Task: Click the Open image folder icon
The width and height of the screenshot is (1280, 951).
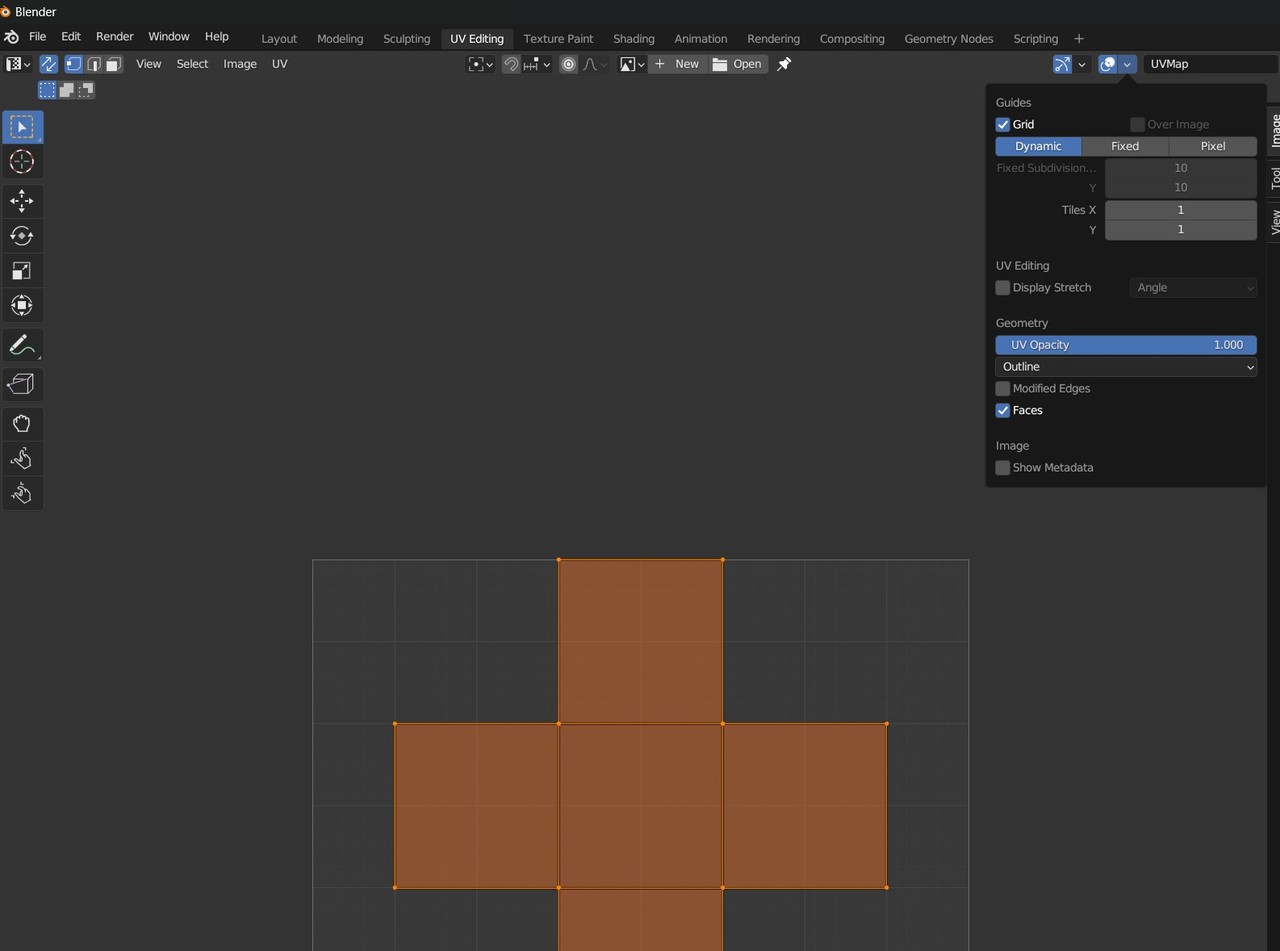Action: [720, 64]
